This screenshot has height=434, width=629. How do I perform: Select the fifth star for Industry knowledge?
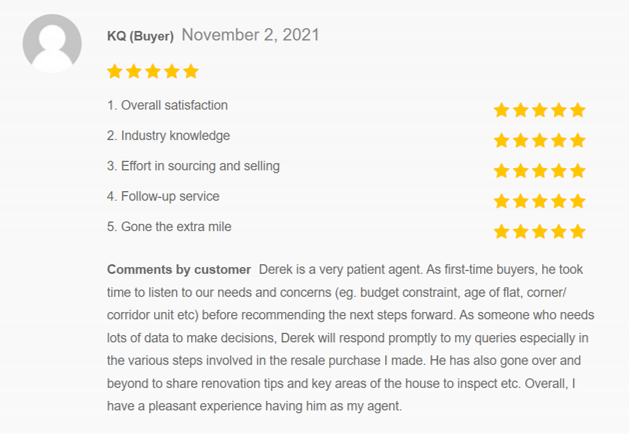coord(577,141)
